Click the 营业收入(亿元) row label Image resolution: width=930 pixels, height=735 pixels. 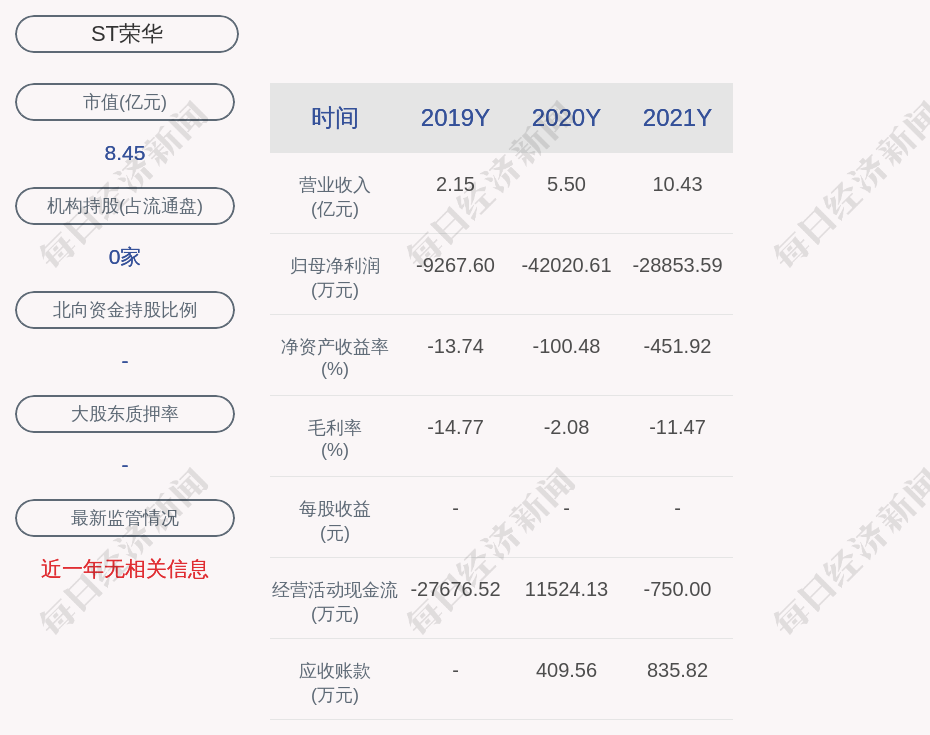click(335, 196)
